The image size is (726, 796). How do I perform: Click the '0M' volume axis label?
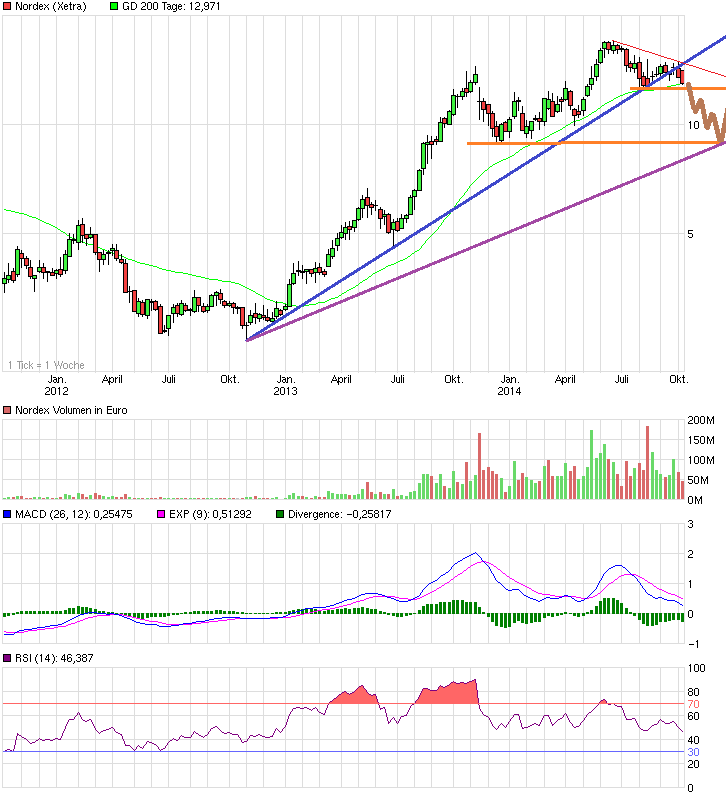pyautogui.click(x=695, y=500)
